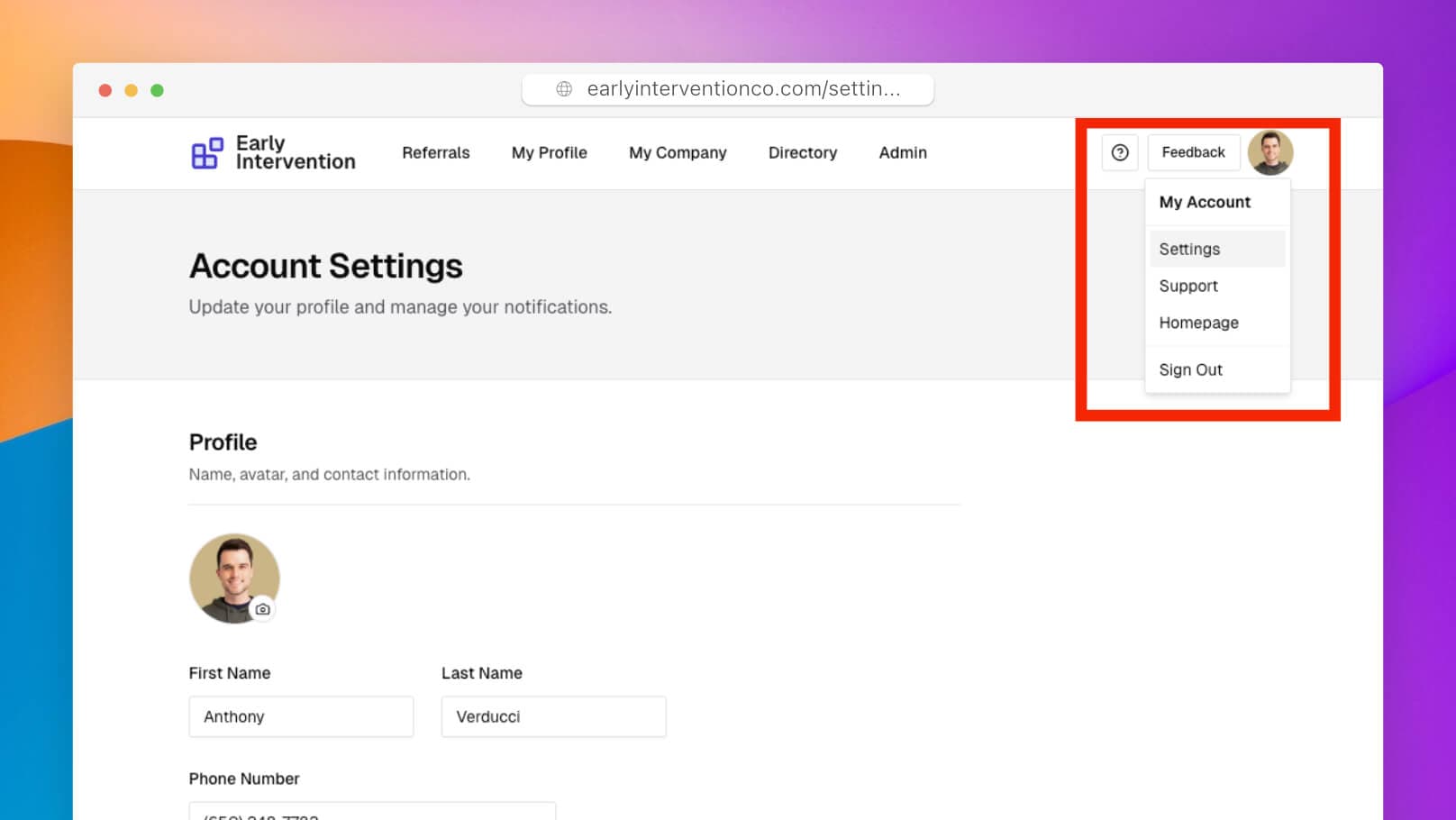Focus the Last Name field containing Verducci
1456x820 pixels.
pos(553,716)
